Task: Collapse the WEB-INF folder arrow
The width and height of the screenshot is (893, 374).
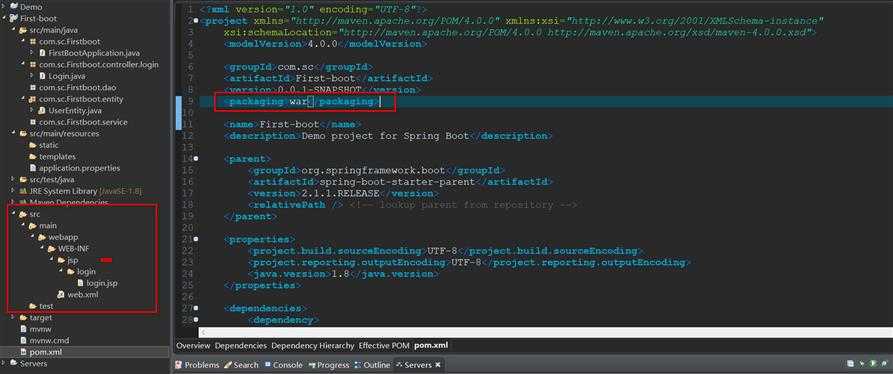Action: tap(42, 249)
